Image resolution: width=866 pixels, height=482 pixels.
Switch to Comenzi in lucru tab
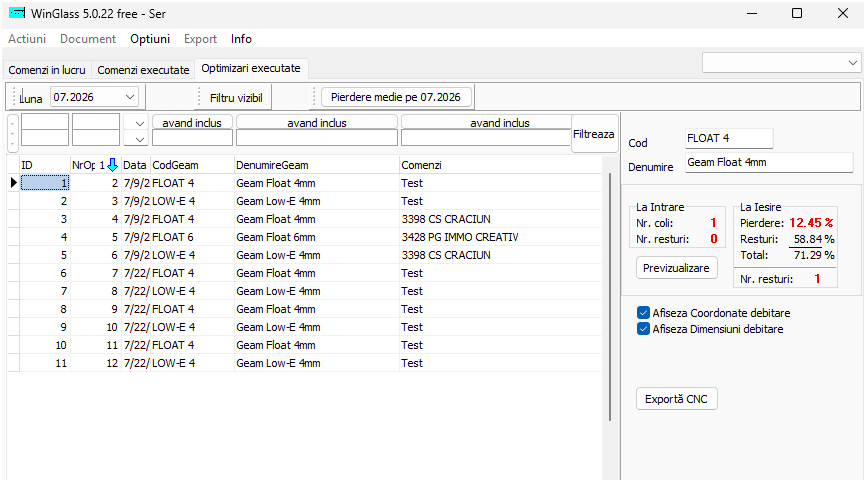point(47,70)
